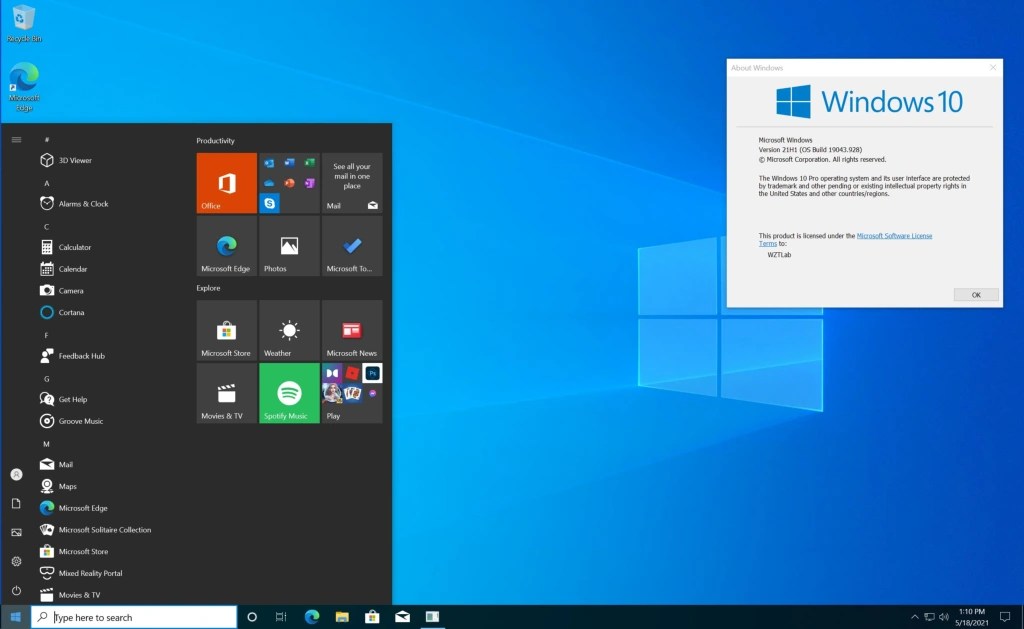1024x629 pixels.
Task: Open Settings gear in Start rail
Action: (x=16, y=561)
